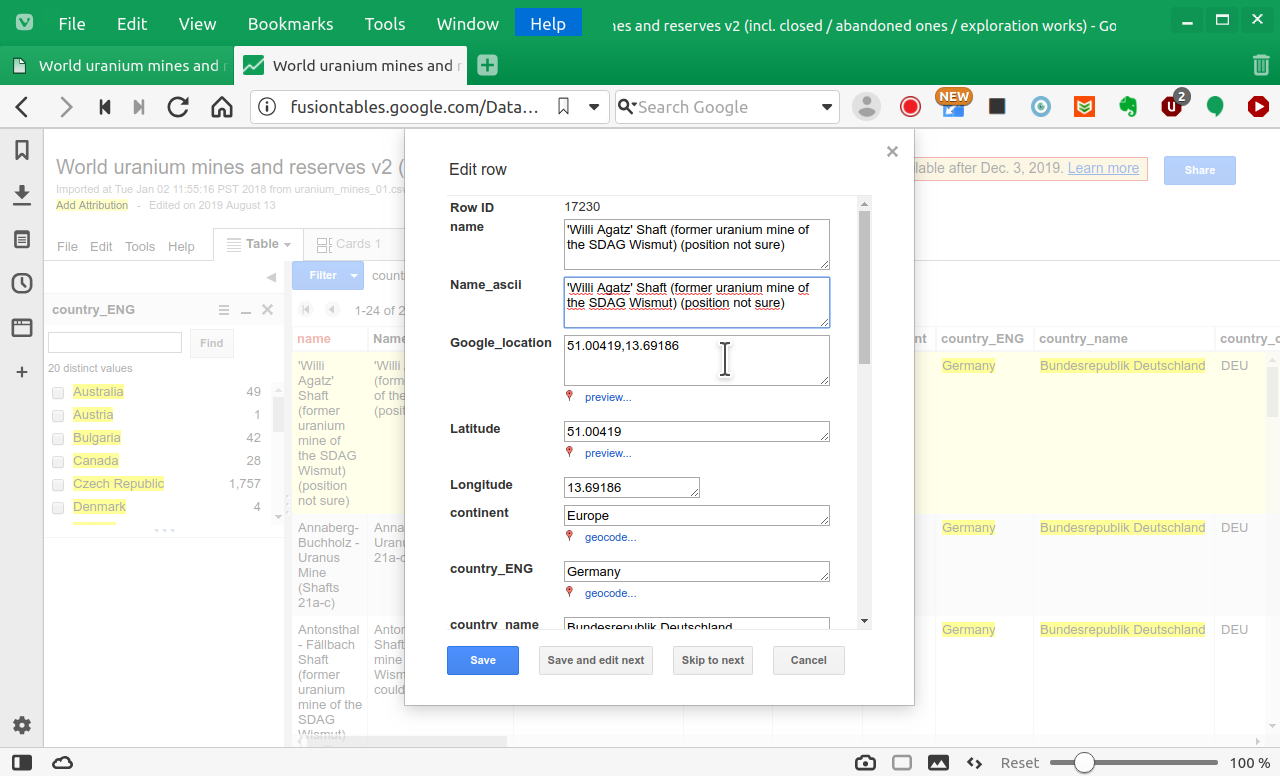Open the user profile avatar icon
1280x776 pixels.
tap(866, 107)
